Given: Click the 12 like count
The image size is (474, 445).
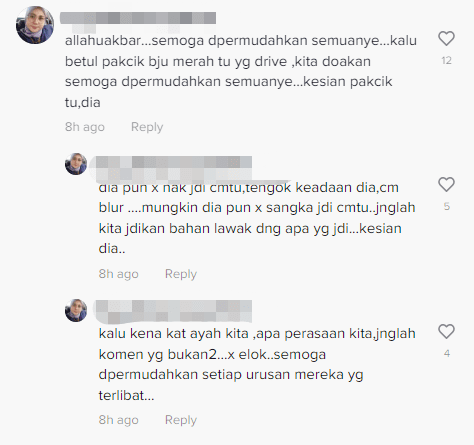Looking at the screenshot, I should pyautogui.click(x=446, y=61).
